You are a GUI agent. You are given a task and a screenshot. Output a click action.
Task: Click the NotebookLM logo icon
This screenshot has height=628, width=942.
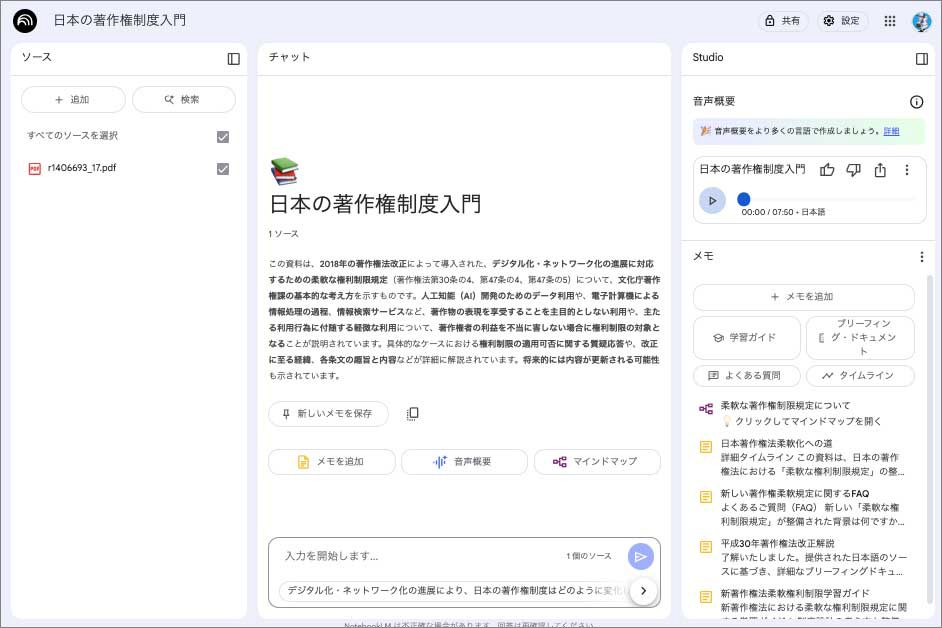pyautogui.click(x=26, y=21)
